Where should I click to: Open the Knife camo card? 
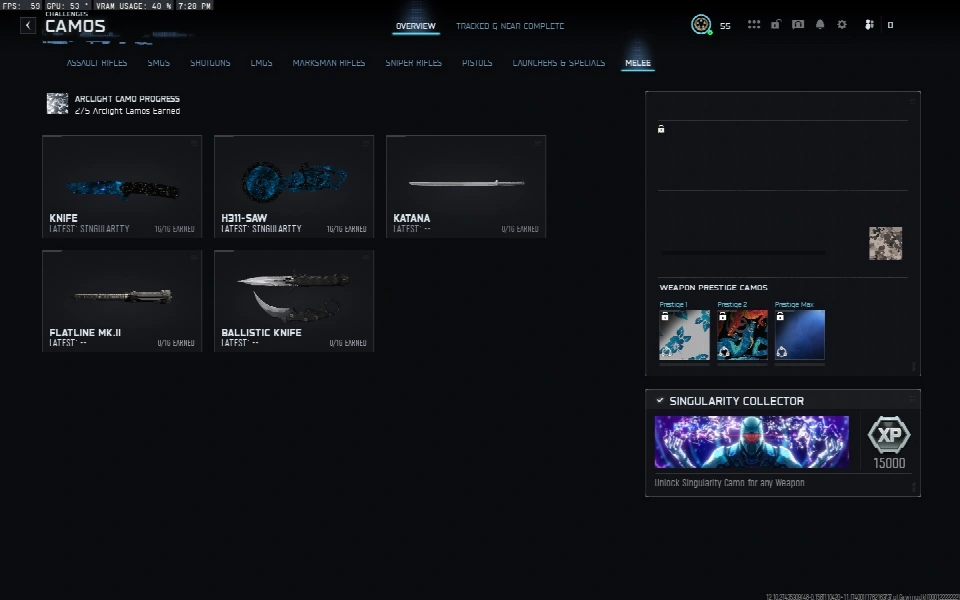pos(122,186)
